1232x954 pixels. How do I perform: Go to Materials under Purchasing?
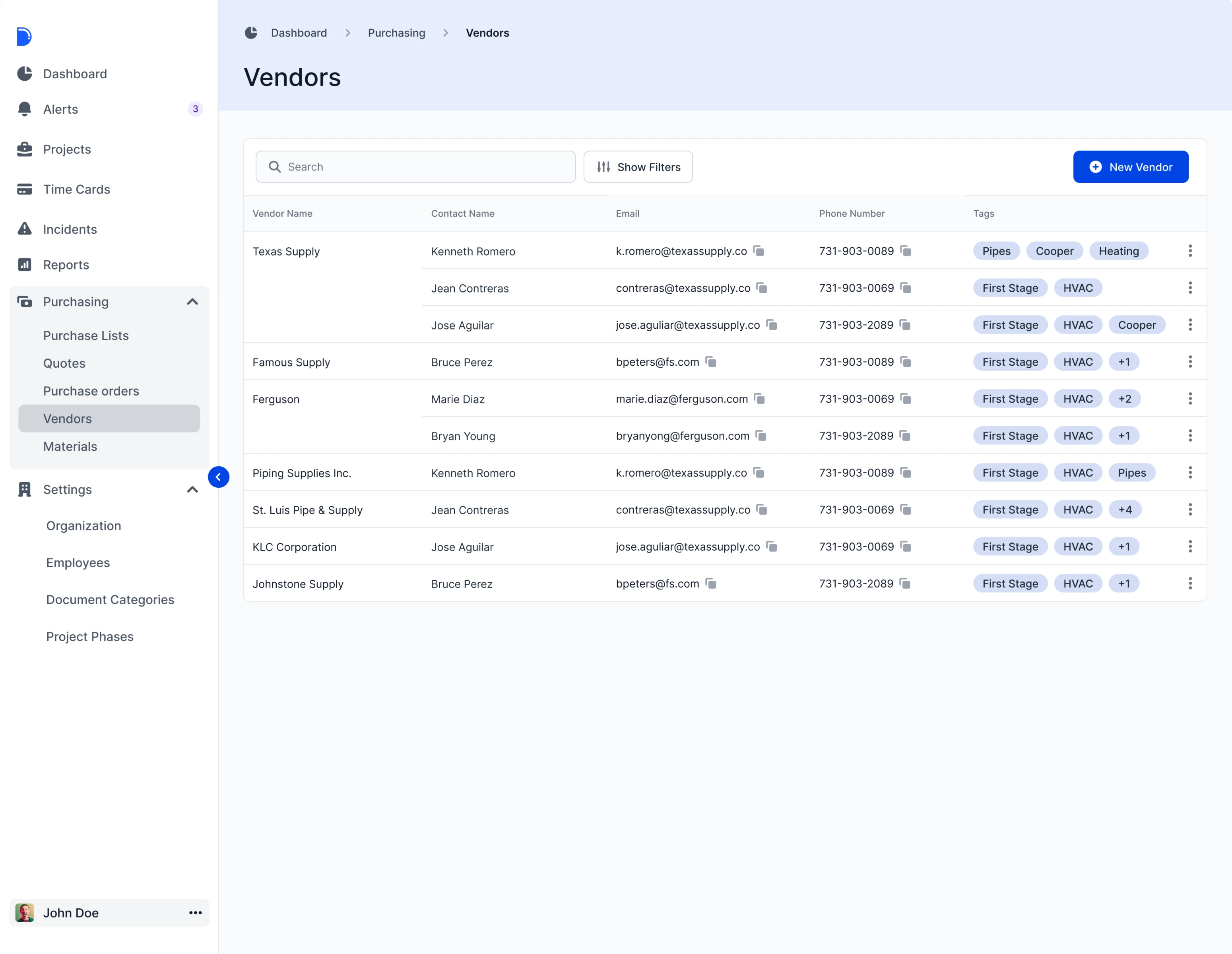[x=70, y=446]
